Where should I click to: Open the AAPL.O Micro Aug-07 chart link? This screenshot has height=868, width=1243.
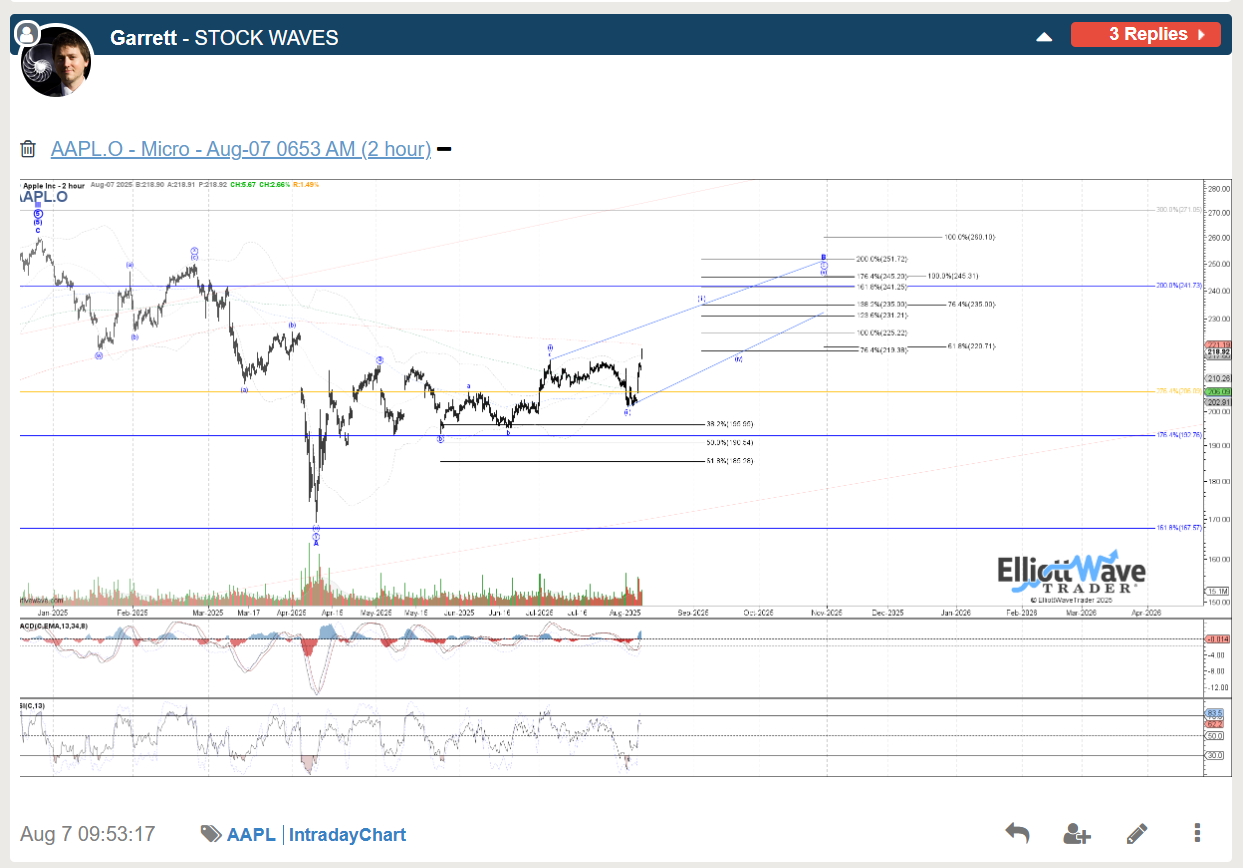pyautogui.click(x=241, y=149)
